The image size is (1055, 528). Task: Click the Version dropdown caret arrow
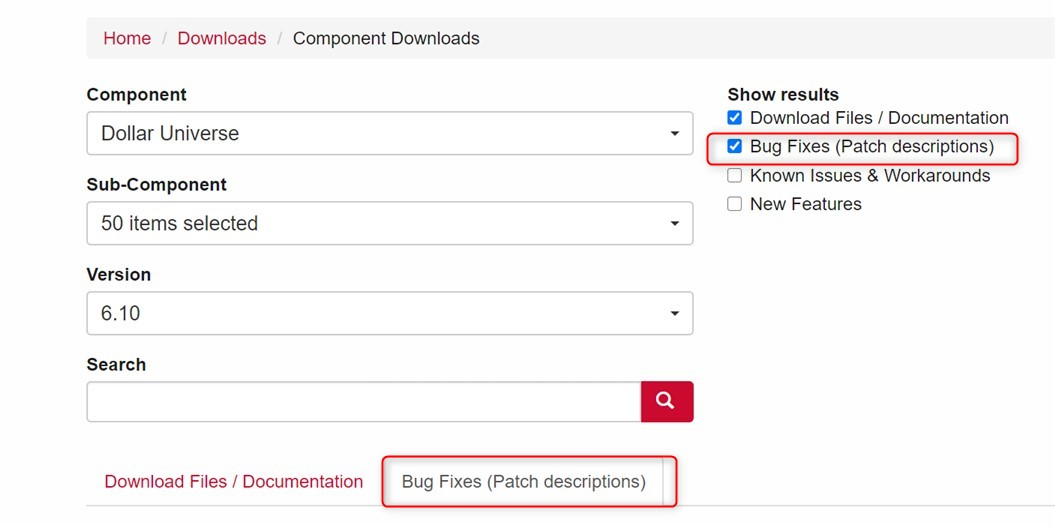click(x=675, y=314)
